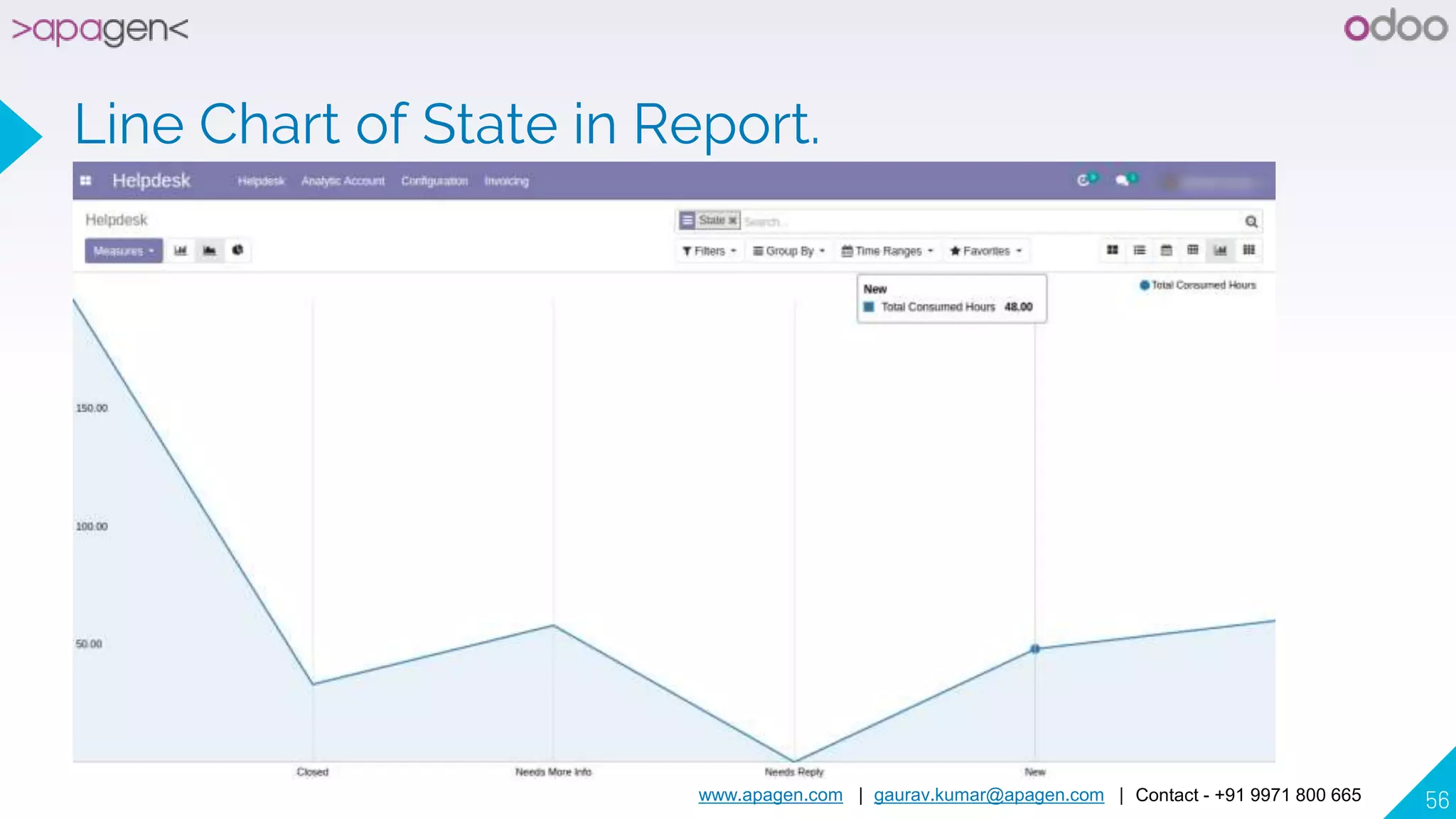Focus the search input field
The width and height of the screenshot is (1456, 819).
pyautogui.click(x=988, y=222)
